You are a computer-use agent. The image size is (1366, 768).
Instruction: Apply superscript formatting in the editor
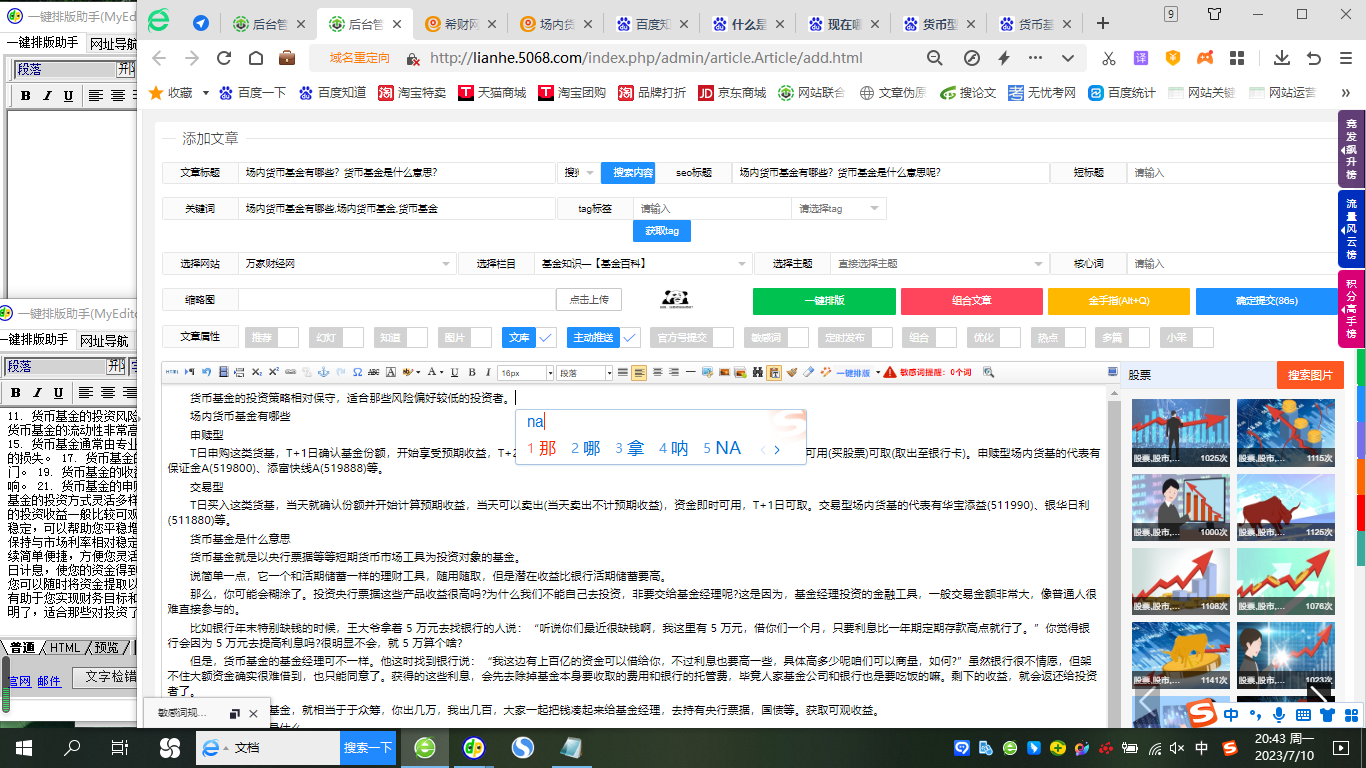(x=273, y=373)
